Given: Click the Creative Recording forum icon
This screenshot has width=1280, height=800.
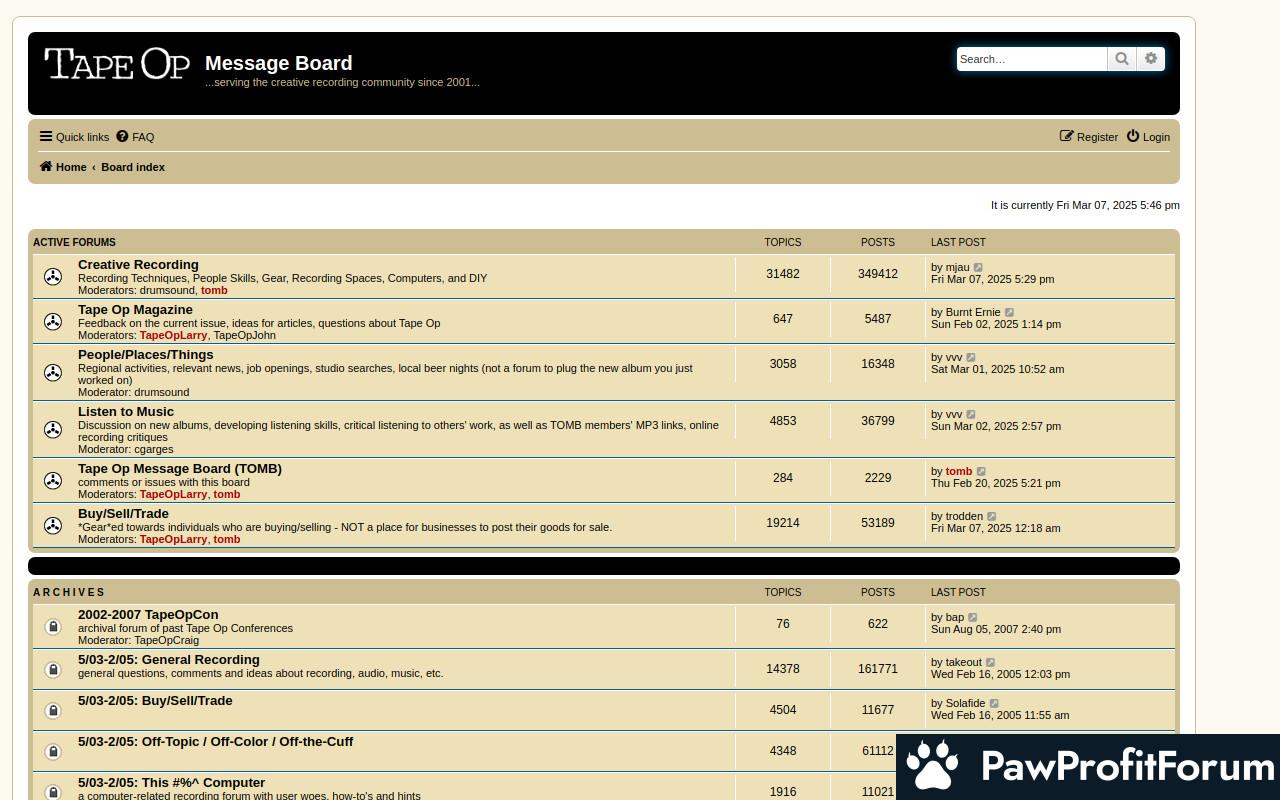Looking at the screenshot, I should coord(53,277).
